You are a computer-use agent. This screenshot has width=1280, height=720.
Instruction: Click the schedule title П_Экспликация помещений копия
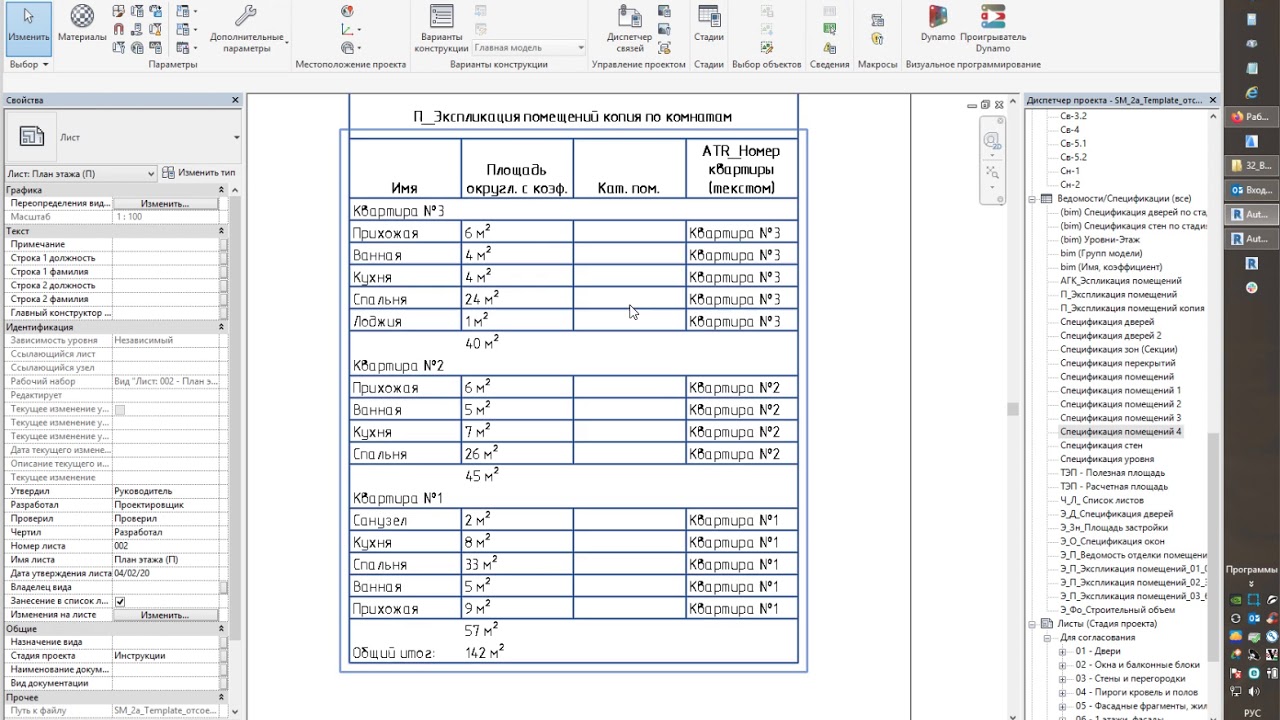573,117
